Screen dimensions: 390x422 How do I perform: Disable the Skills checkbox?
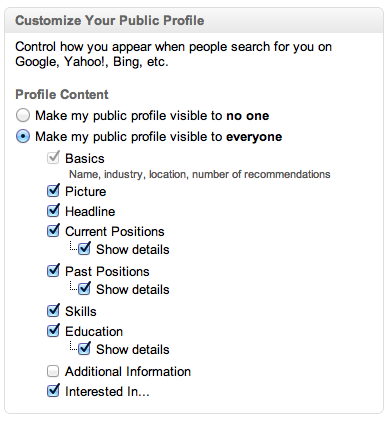pyautogui.click(x=53, y=310)
